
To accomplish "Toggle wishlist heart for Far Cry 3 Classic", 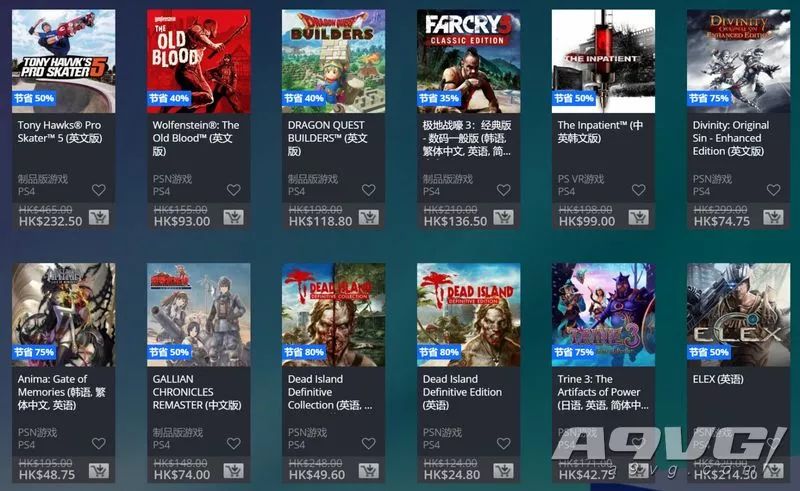I will click(x=504, y=190).
